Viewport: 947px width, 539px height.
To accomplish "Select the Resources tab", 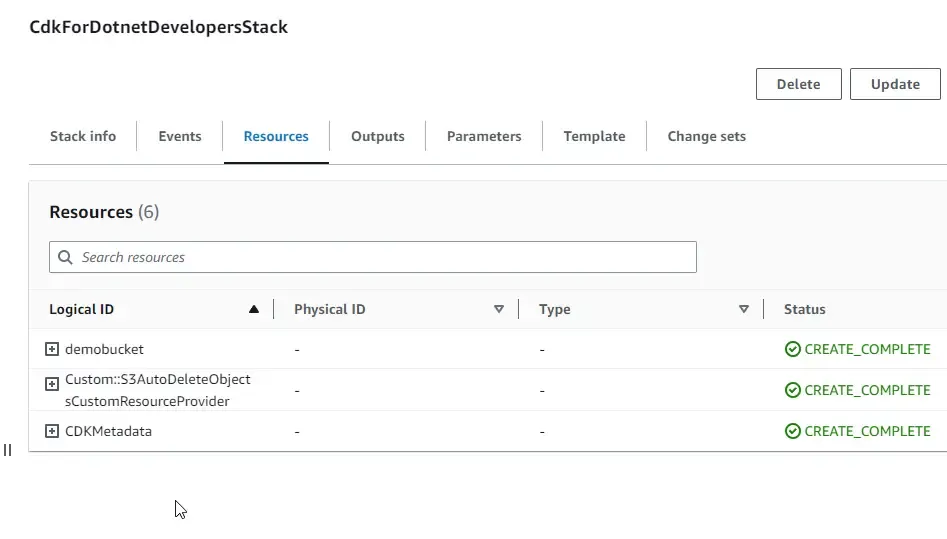I will [276, 137].
